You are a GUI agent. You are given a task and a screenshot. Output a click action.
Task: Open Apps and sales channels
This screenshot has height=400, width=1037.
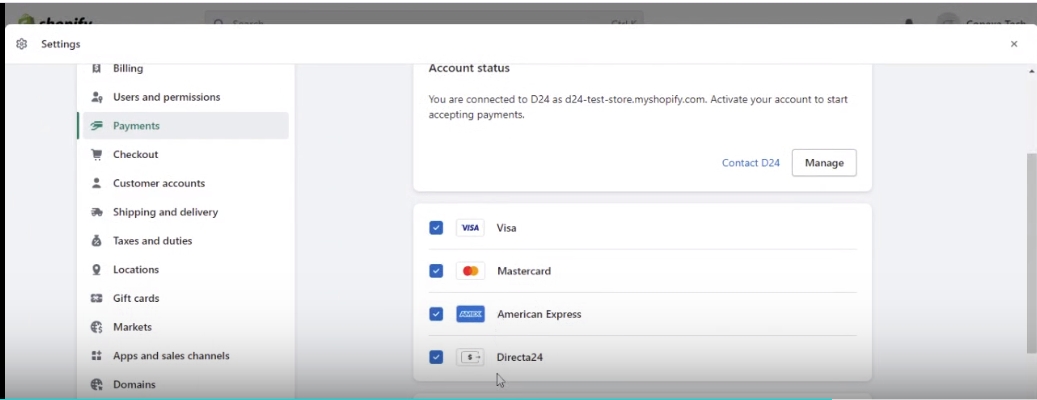tap(170, 356)
